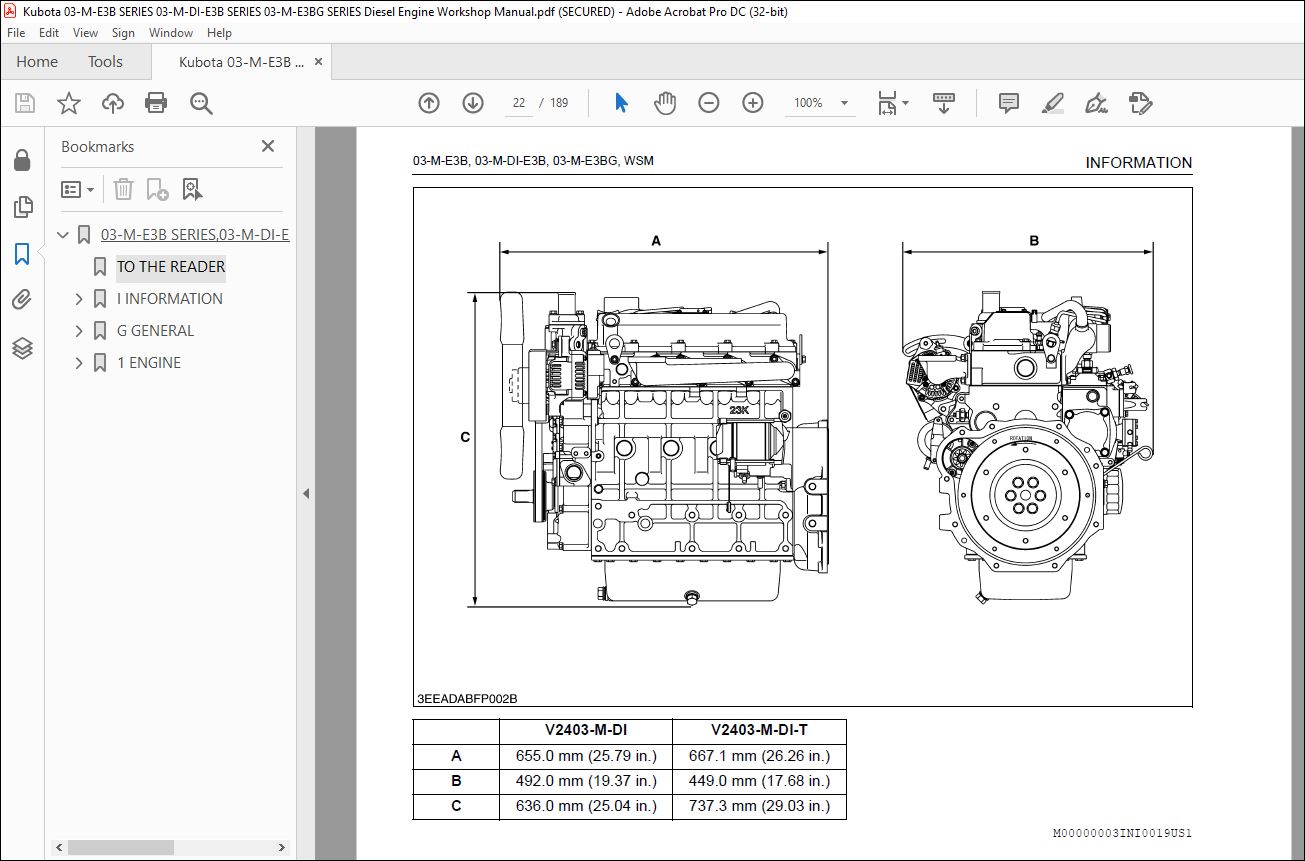
Task: Open the Help menu
Action: pyautogui.click(x=219, y=33)
